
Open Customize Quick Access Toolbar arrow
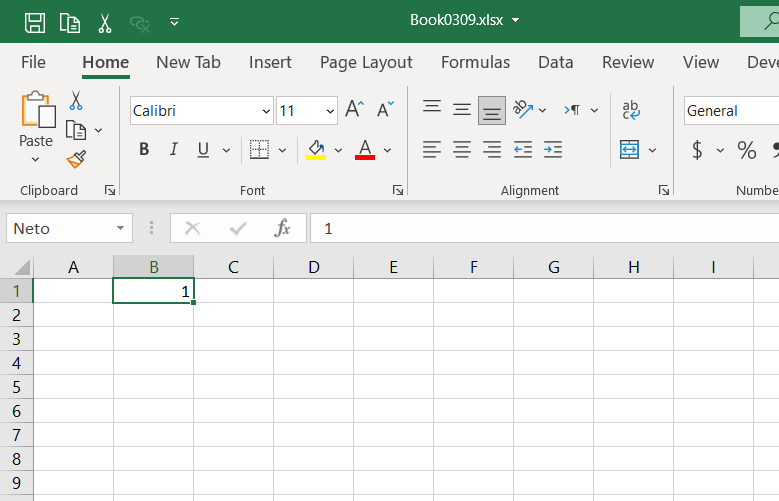pos(174,22)
